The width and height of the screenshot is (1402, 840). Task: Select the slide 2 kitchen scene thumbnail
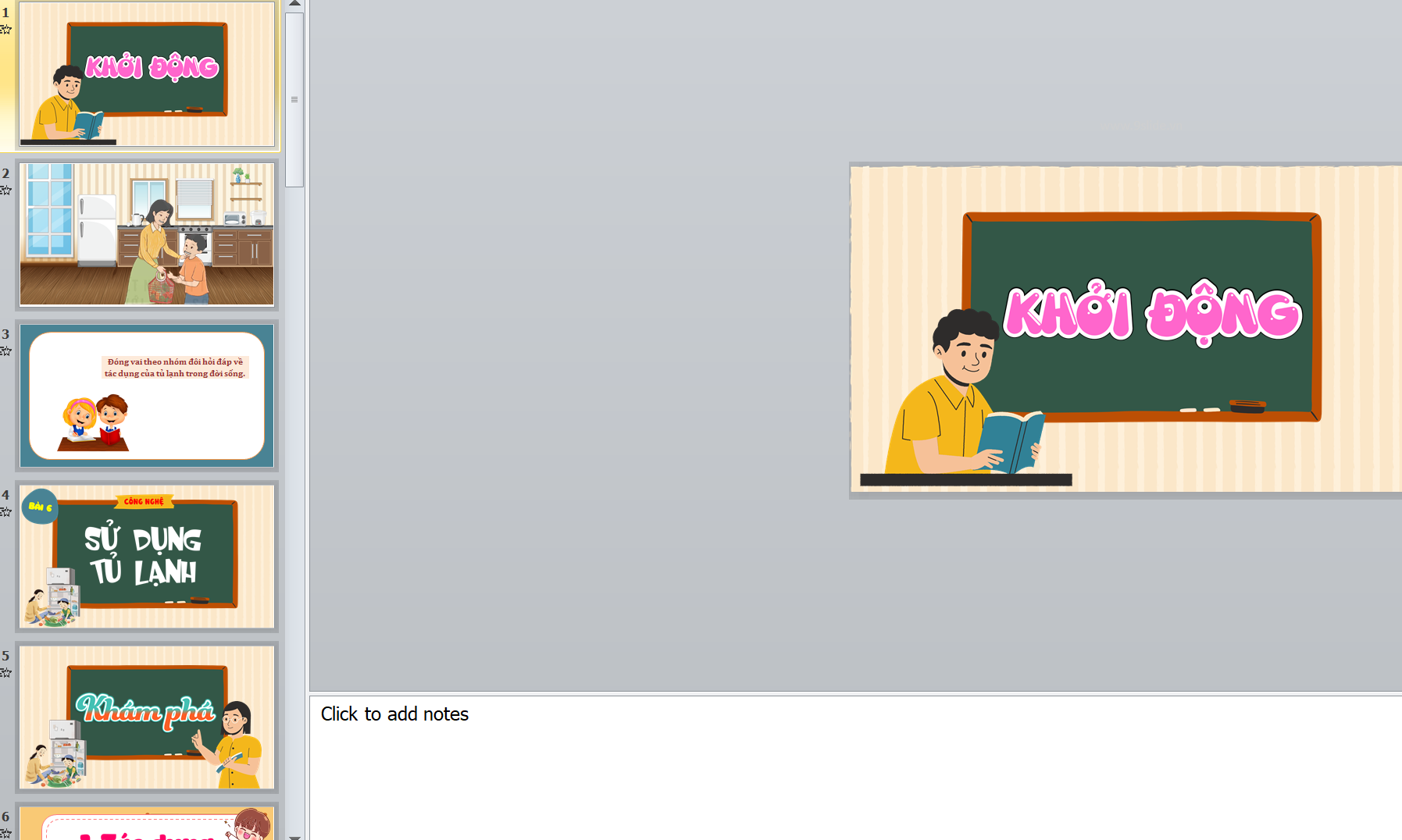[147, 234]
